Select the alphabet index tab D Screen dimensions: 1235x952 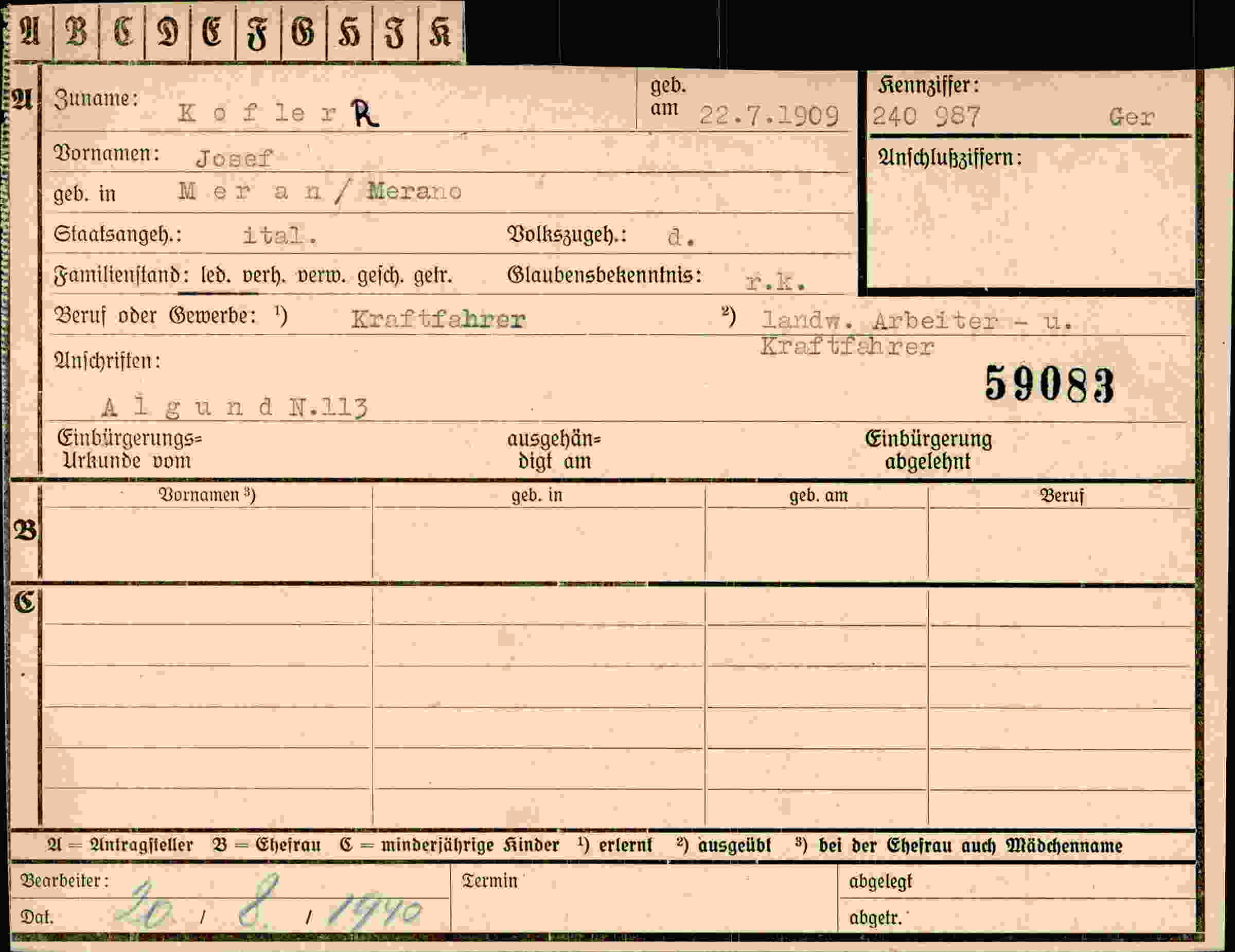[x=167, y=31]
